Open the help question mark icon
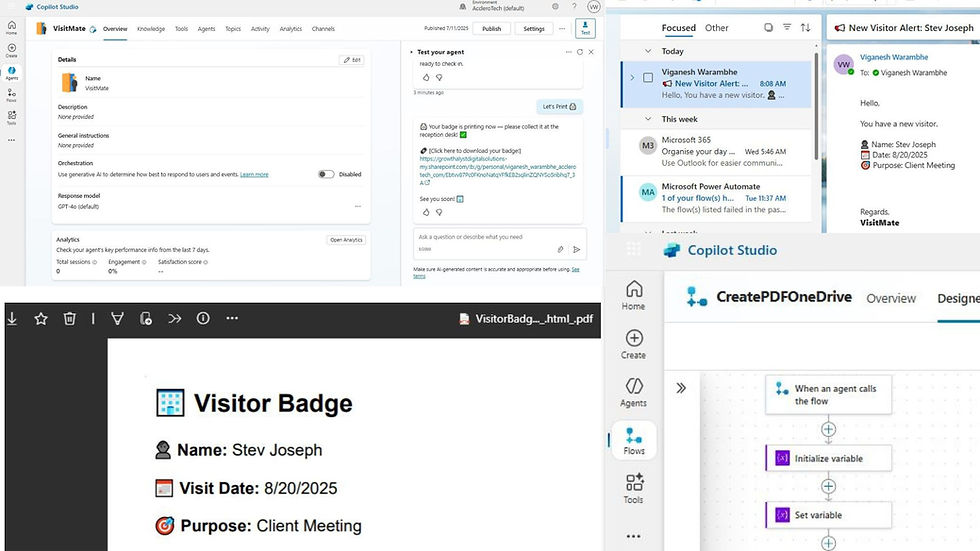The height and width of the screenshot is (551, 980). coord(574,7)
